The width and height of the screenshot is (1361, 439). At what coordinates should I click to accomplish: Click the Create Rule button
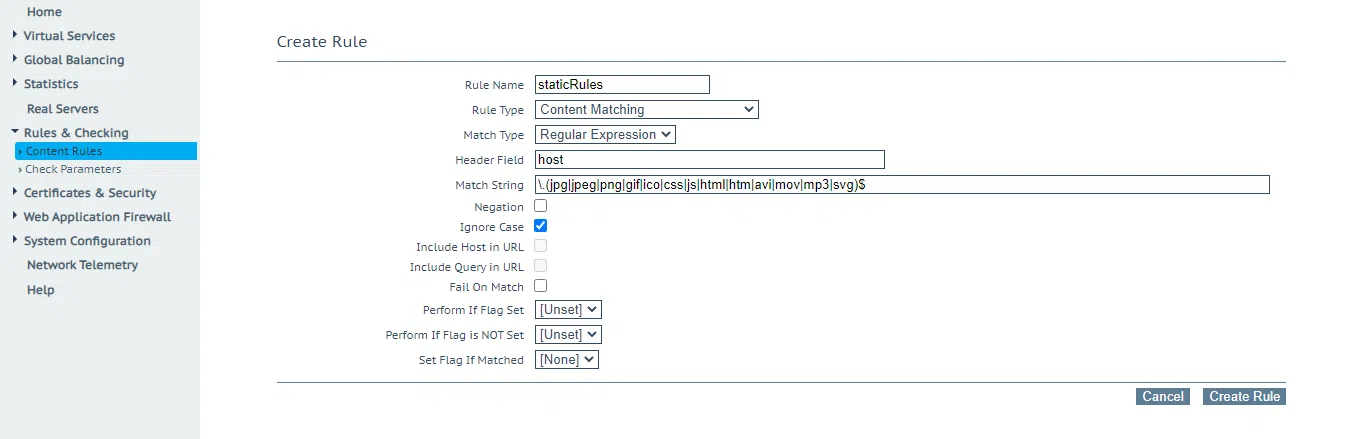[1243, 397]
